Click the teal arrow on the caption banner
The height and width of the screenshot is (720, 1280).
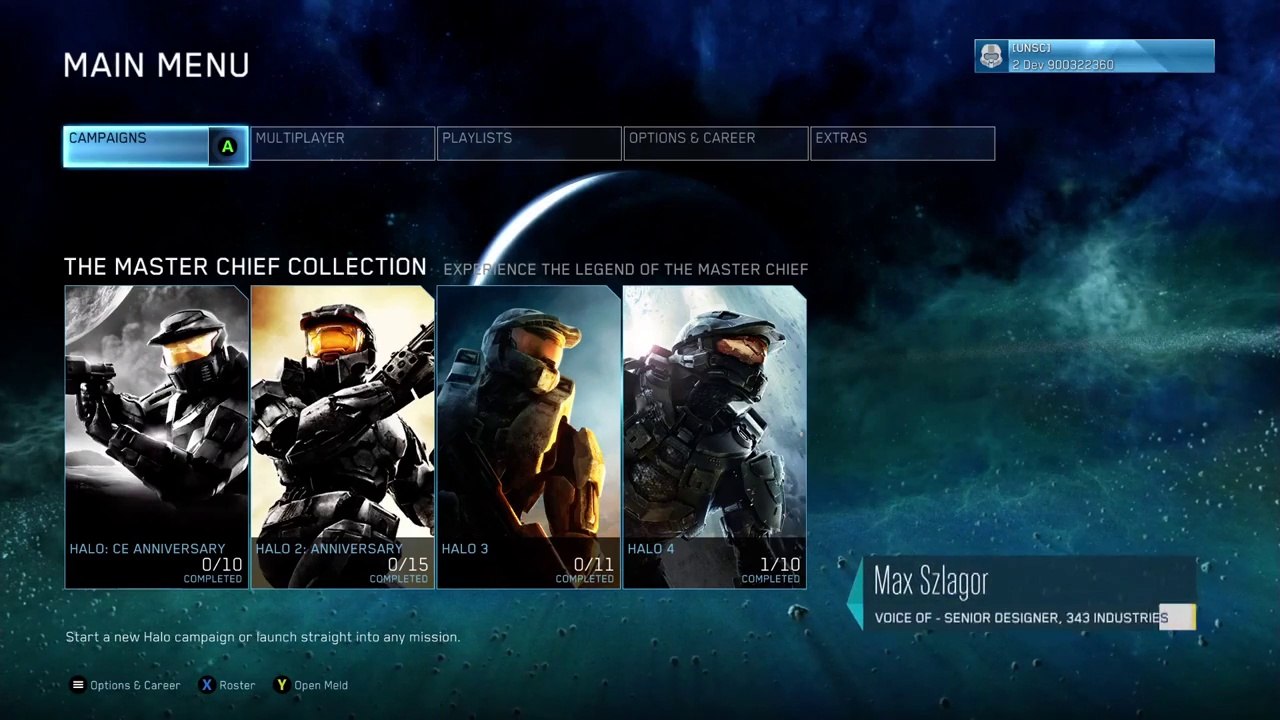coord(854,594)
